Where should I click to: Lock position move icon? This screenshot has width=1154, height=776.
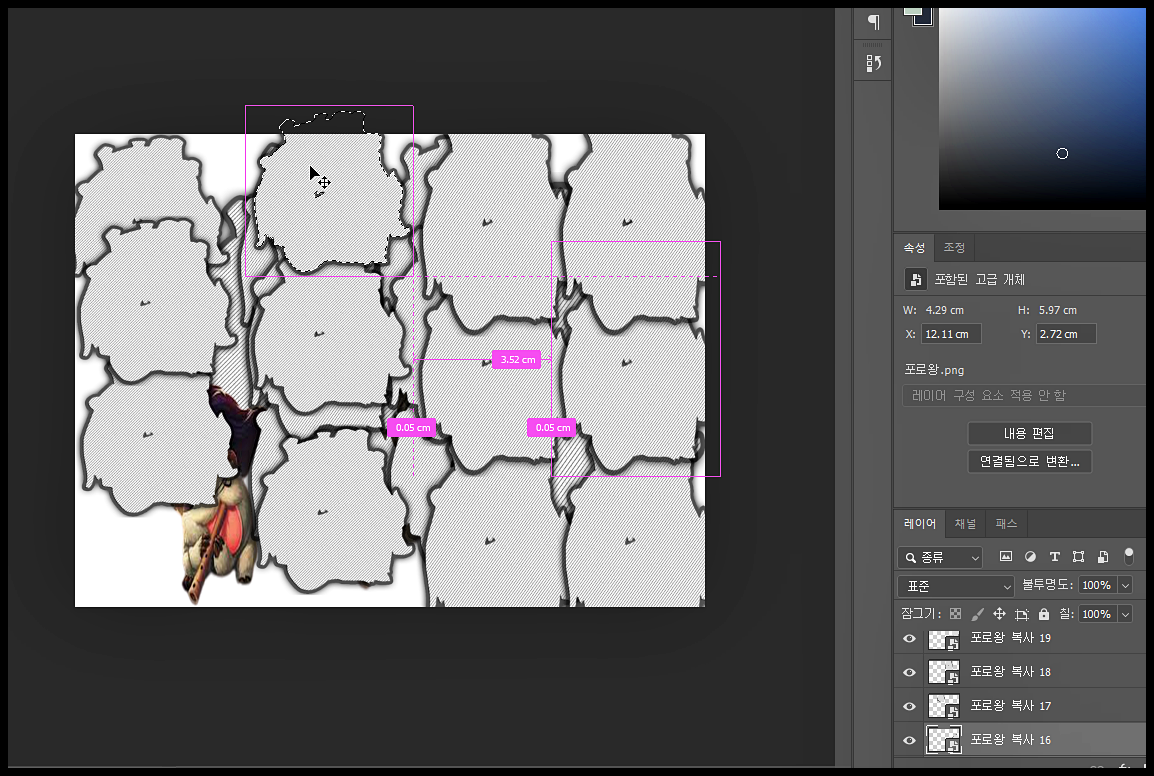[999, 613]
